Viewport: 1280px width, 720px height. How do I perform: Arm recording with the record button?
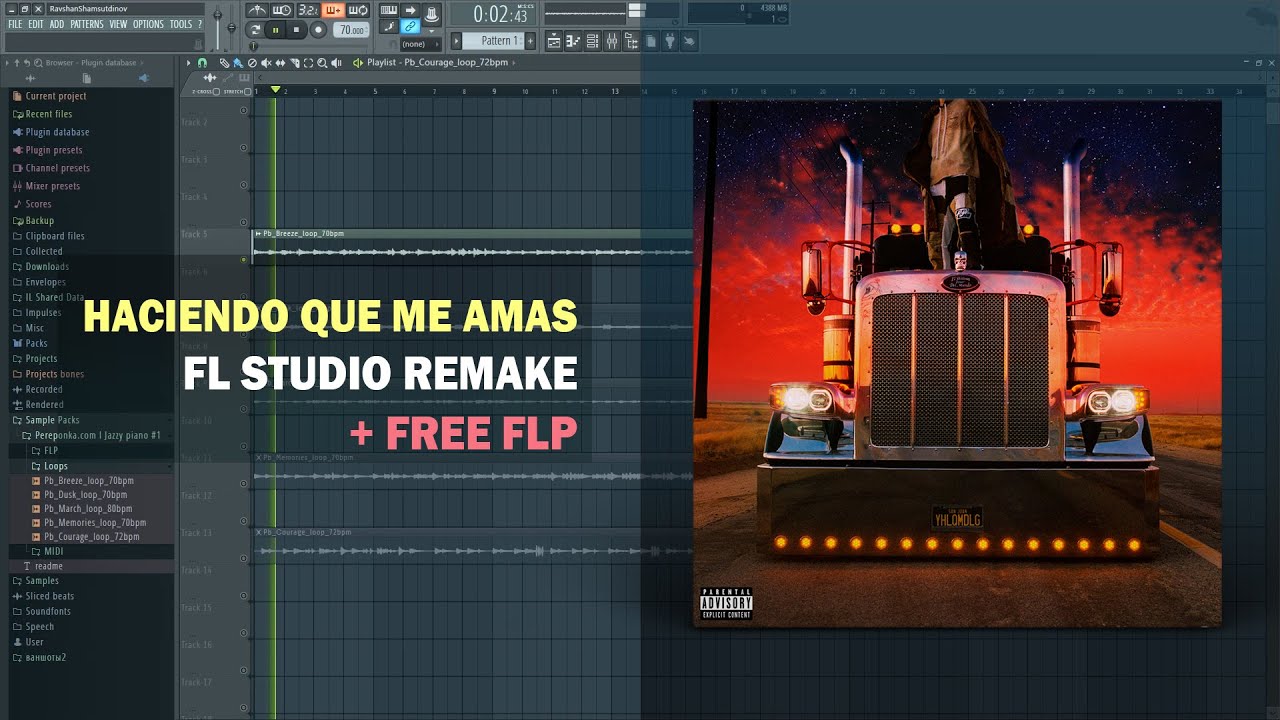pyautogui.click(x=318, y=30)
